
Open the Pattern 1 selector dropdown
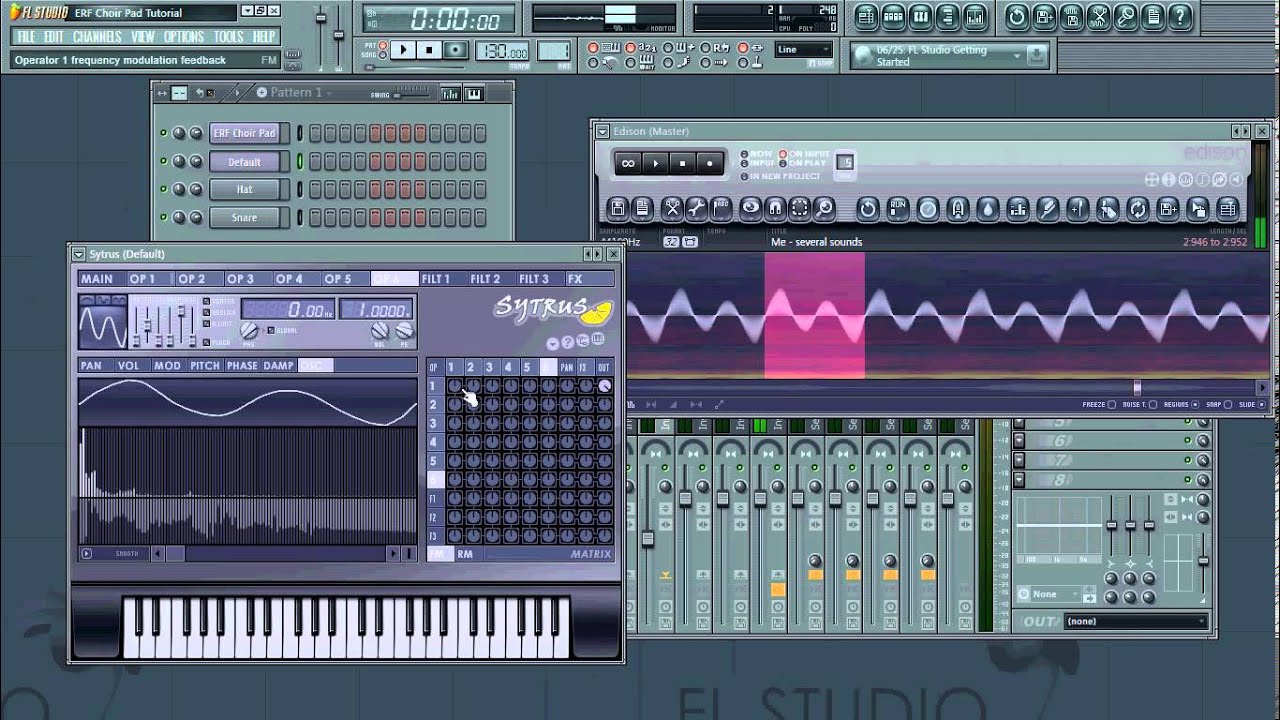(297, 93)
